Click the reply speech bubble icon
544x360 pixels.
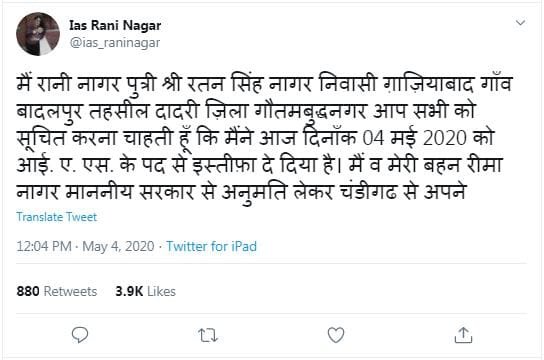[80, 335]
